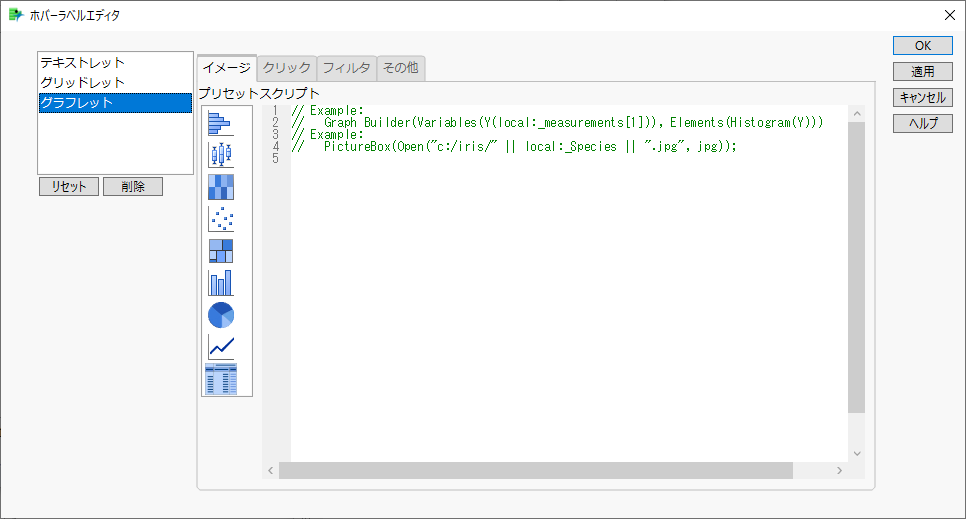
Task: Select the scatter plot preset icon
Action: (x=221, y=219)
